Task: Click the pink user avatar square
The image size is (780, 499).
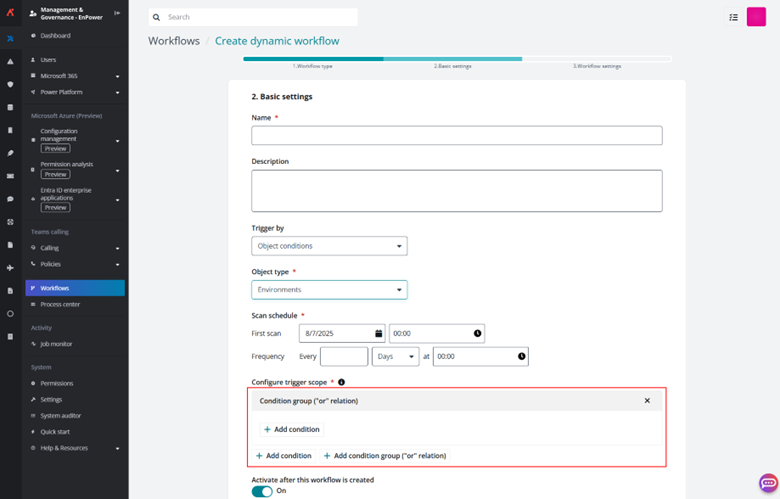Action: (756, 17)
